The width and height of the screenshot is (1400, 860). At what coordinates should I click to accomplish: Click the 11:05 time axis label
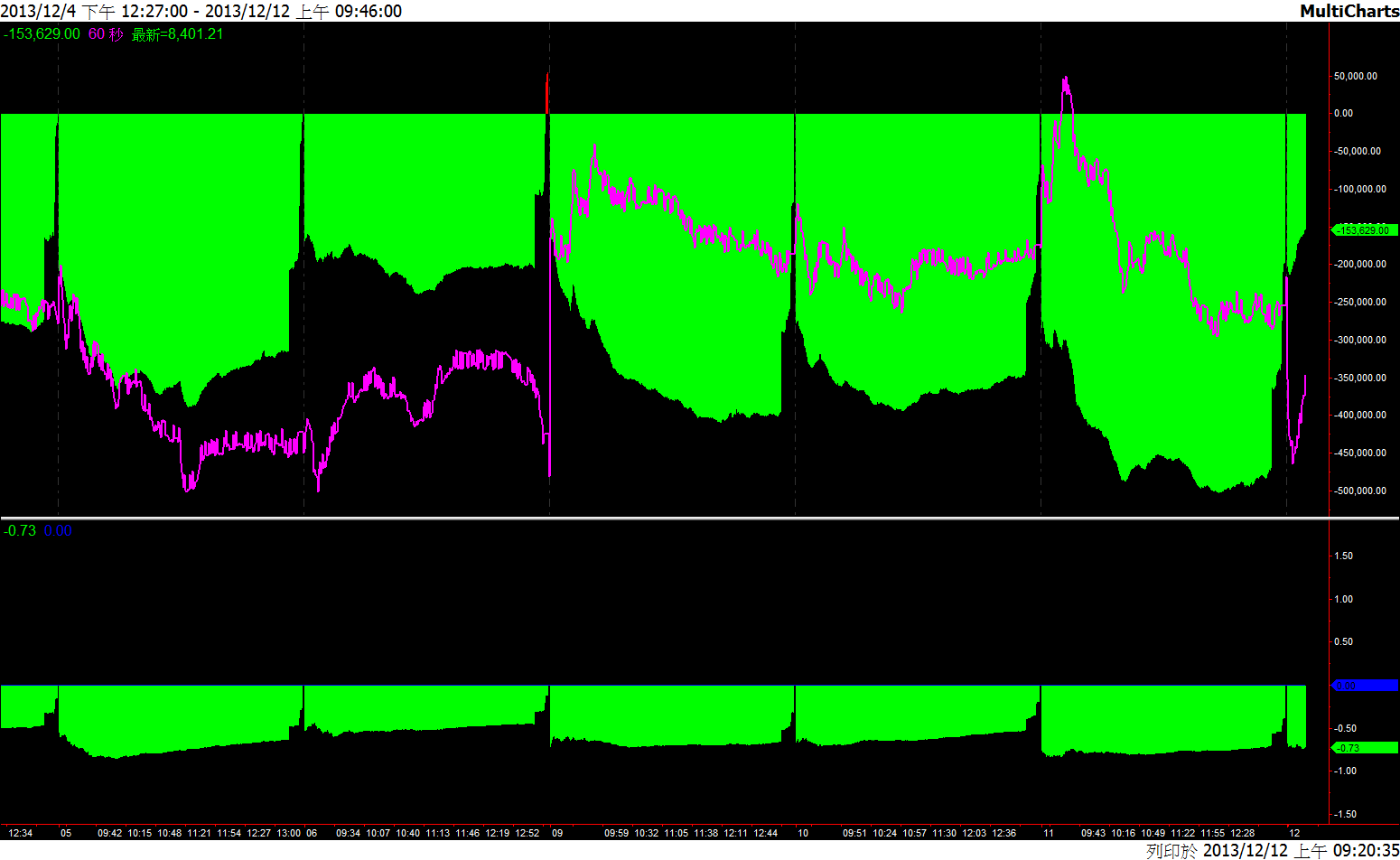(x=677, y=833)
